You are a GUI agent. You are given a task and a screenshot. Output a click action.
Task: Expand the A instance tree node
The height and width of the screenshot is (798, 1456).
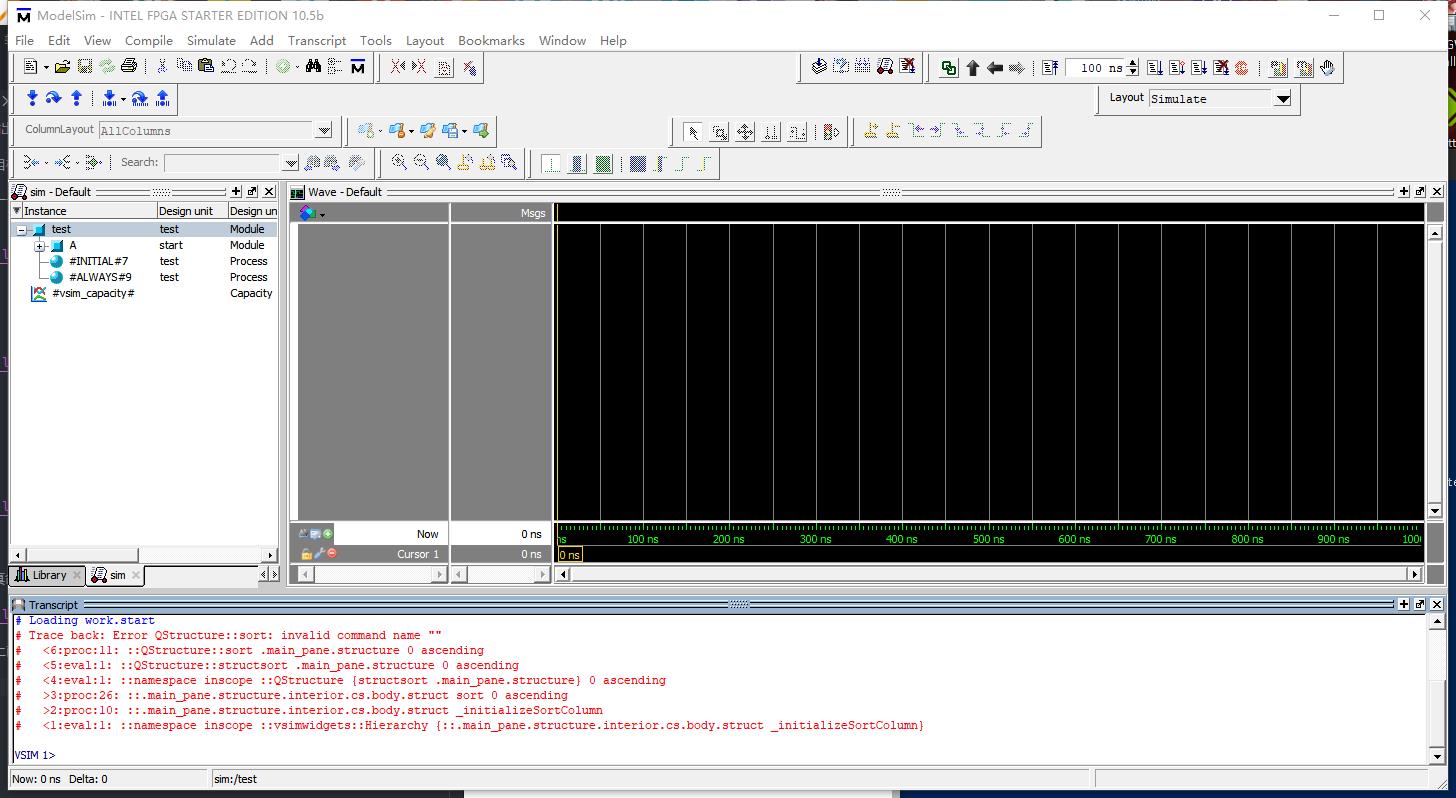click(40, 246)
